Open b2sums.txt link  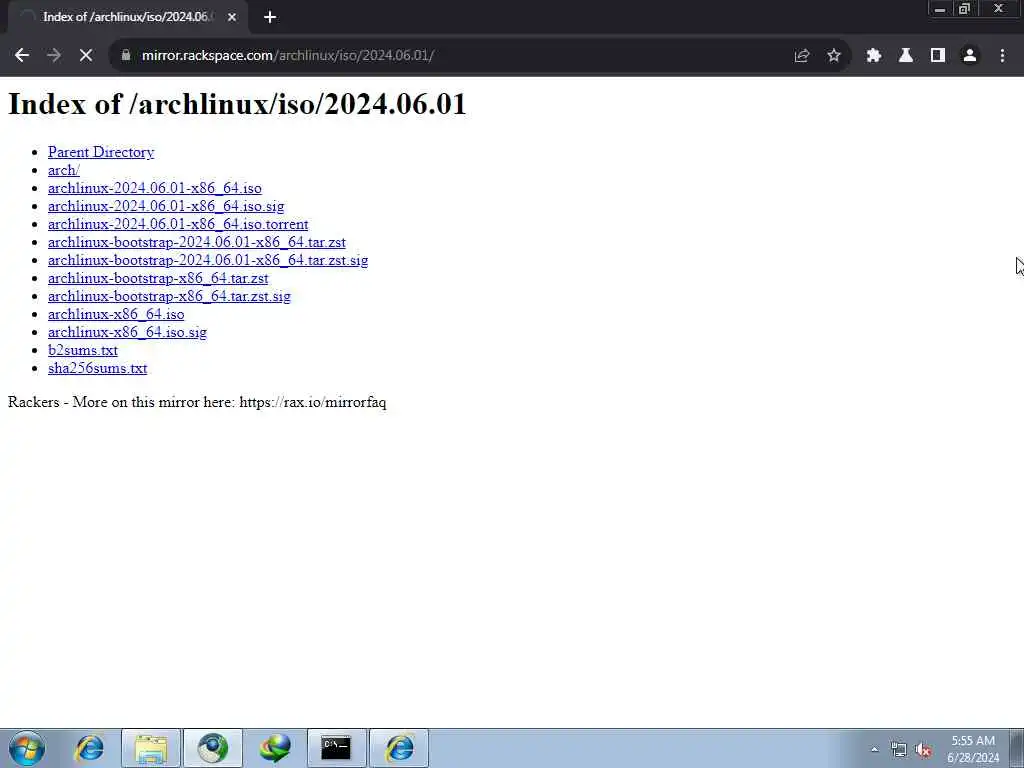point(82,350)
